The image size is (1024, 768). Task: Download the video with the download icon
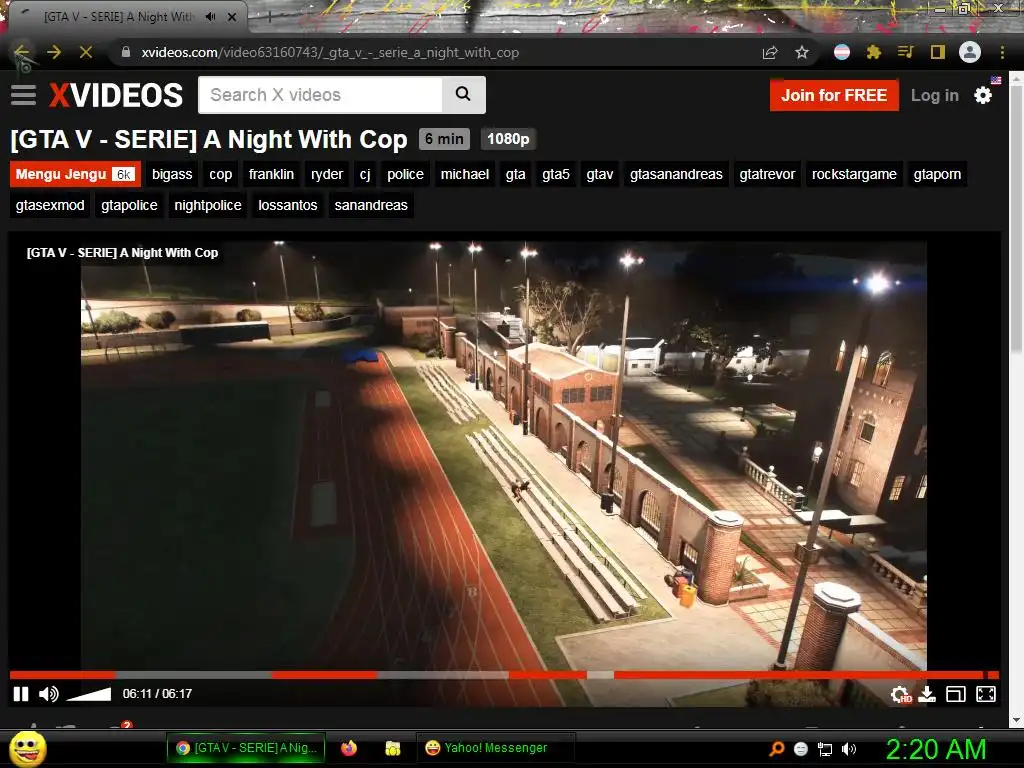click(x=927, y=694)
